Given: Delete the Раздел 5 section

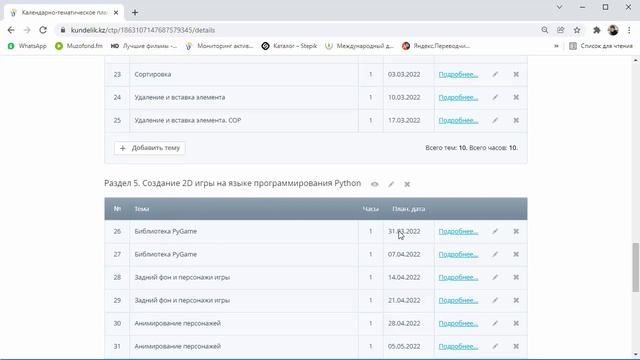Looking at the screenshot, I should 407,184.
